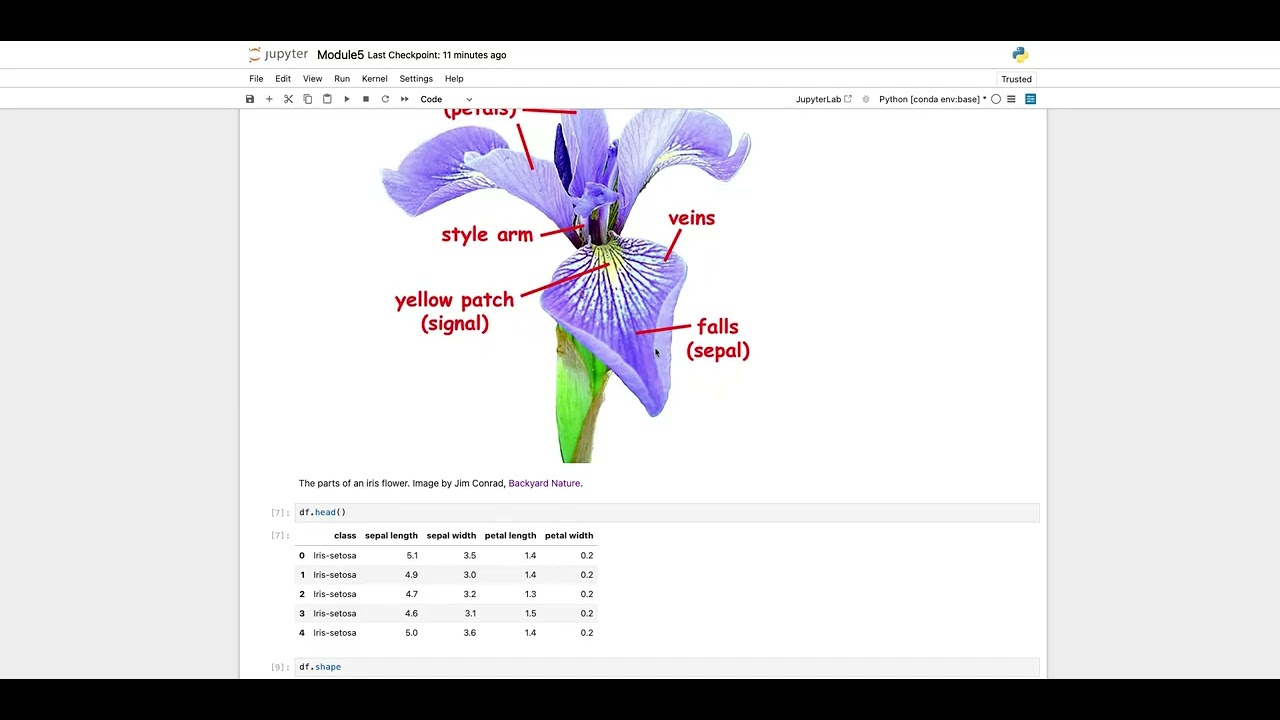The image size is (1280, 720).
Task: Open the File menu
Action: (x=256, y=79)
